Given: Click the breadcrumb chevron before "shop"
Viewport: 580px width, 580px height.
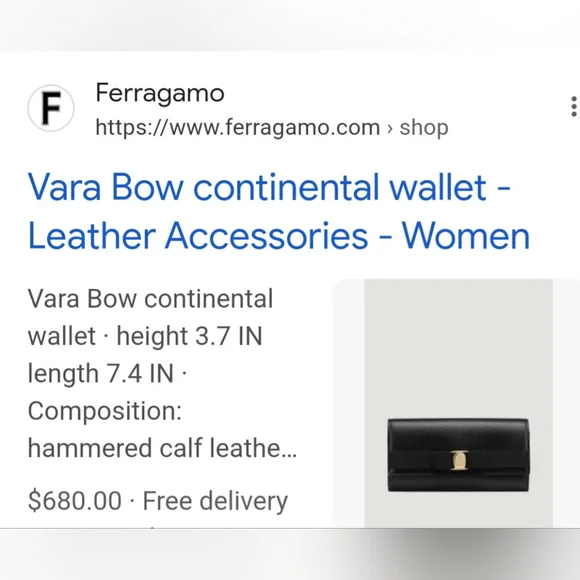Looking at the screenshot, I should (x=390, y=128).
